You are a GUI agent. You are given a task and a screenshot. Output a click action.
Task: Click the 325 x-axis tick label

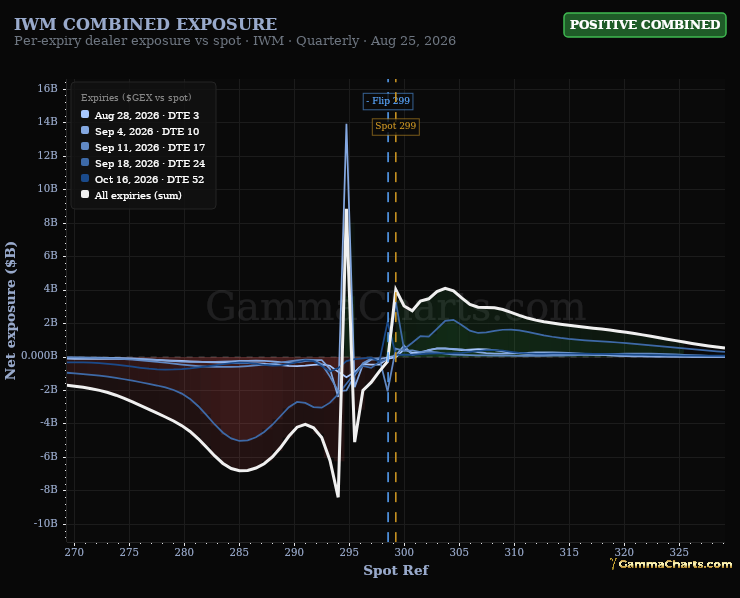point(679,552)
